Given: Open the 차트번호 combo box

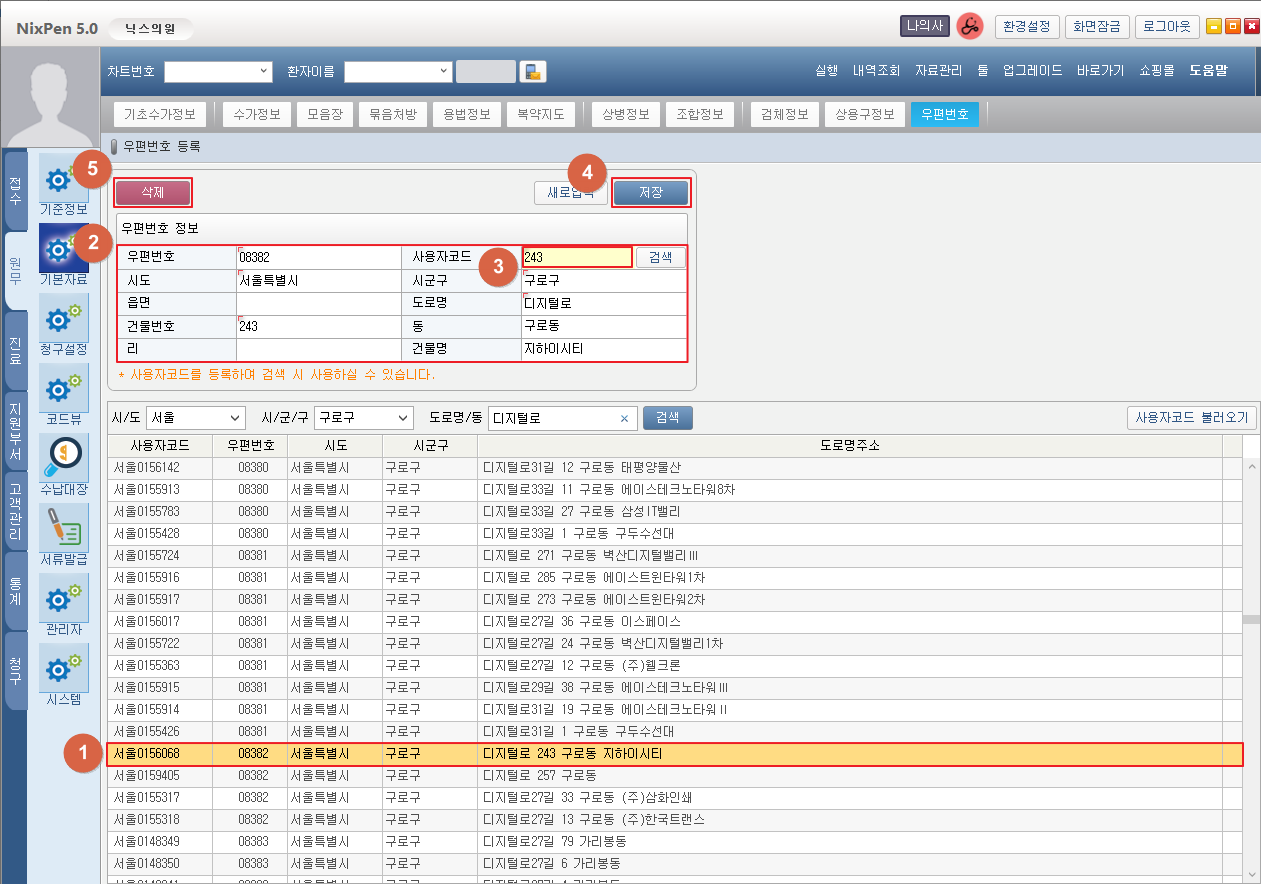Looking at the screenshot, I should pos(218,71).
